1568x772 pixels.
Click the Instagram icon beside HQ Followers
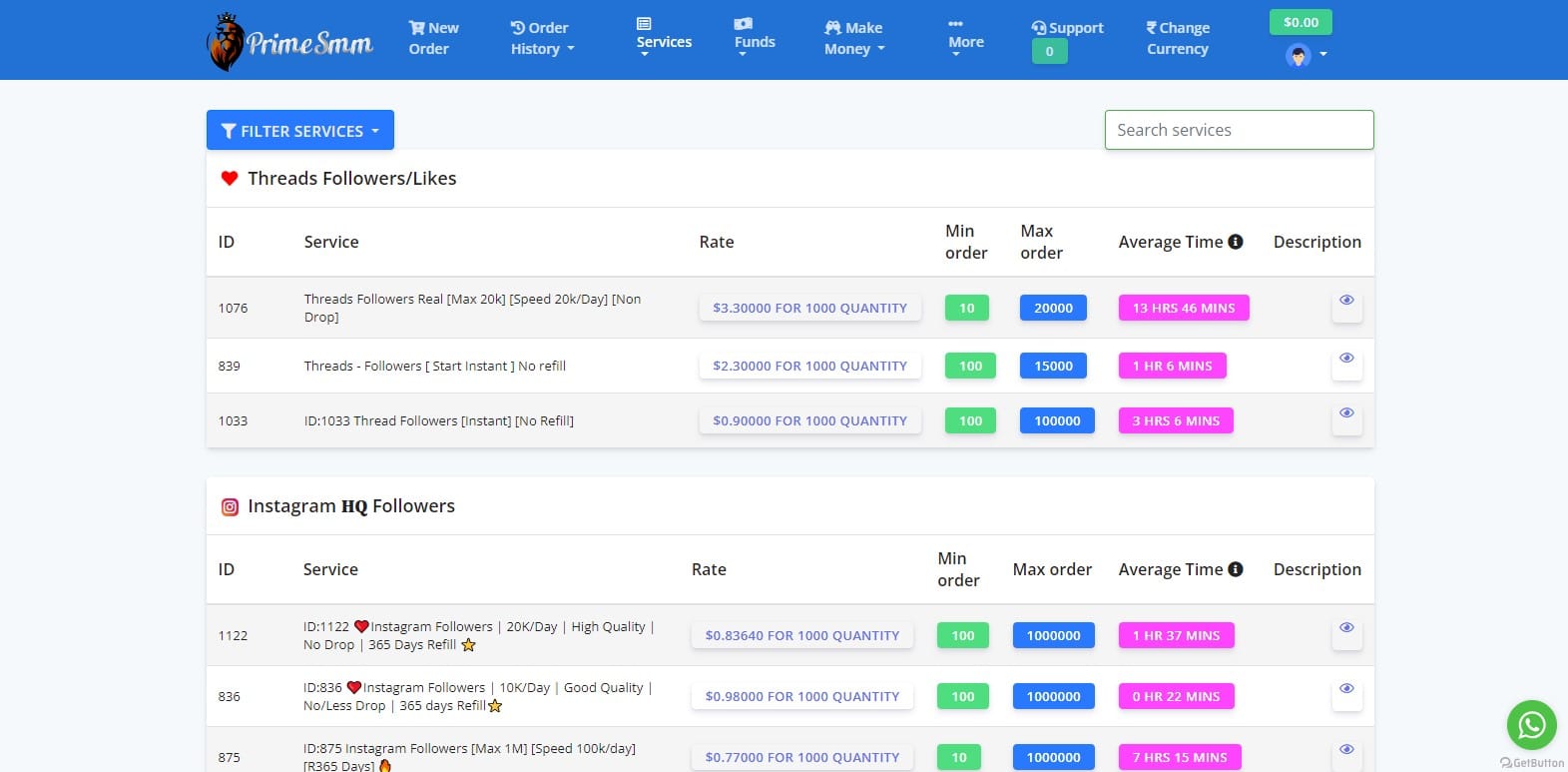[x=230, y=506]
